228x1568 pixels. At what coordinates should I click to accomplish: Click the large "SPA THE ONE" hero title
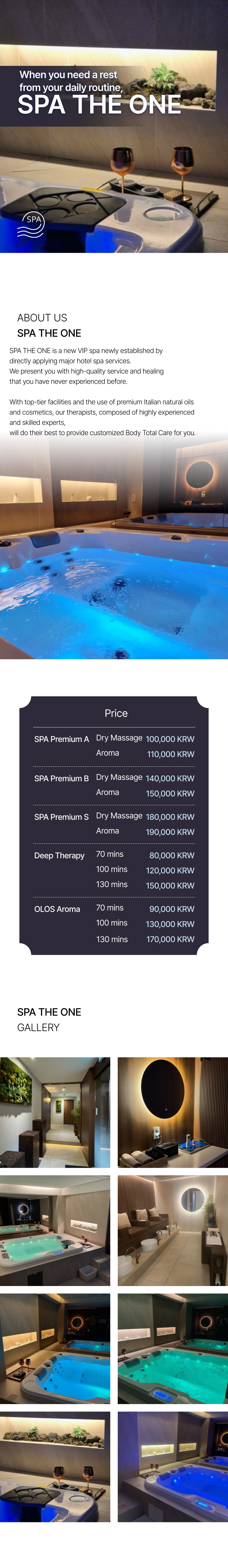(99, 105)
